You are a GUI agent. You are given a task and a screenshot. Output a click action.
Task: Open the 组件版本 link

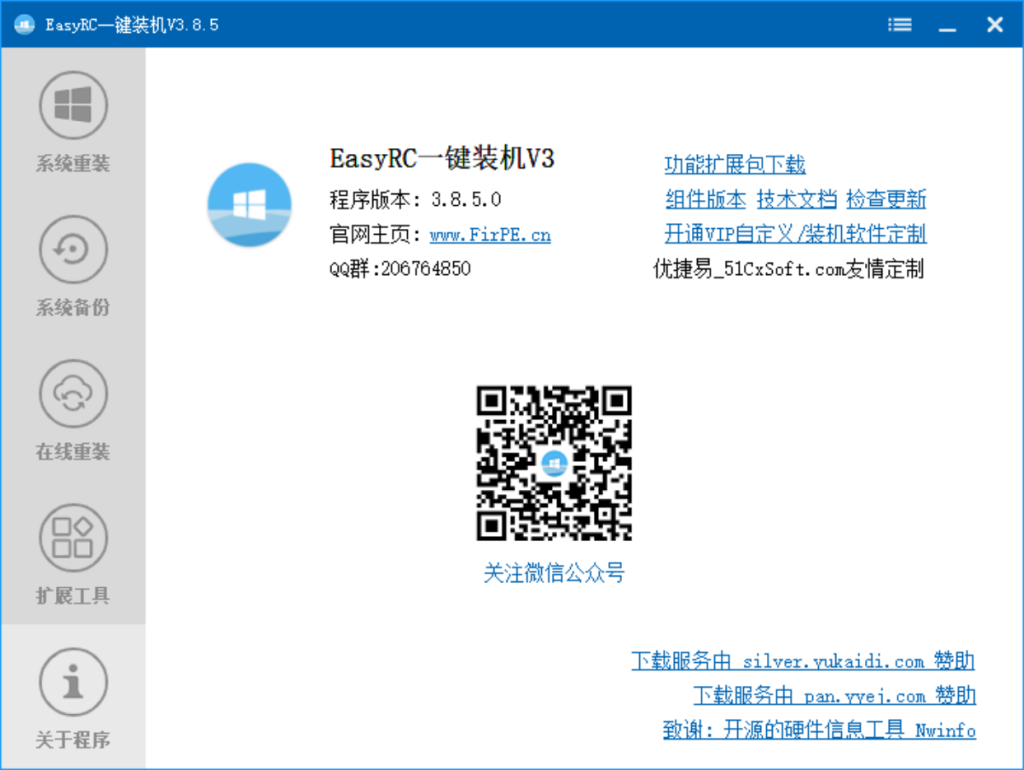click(x=705, y=199)
